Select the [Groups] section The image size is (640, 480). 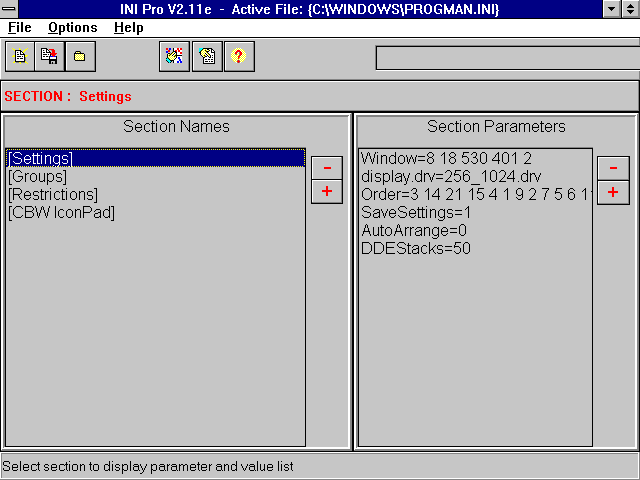click(x=37, y=176)
